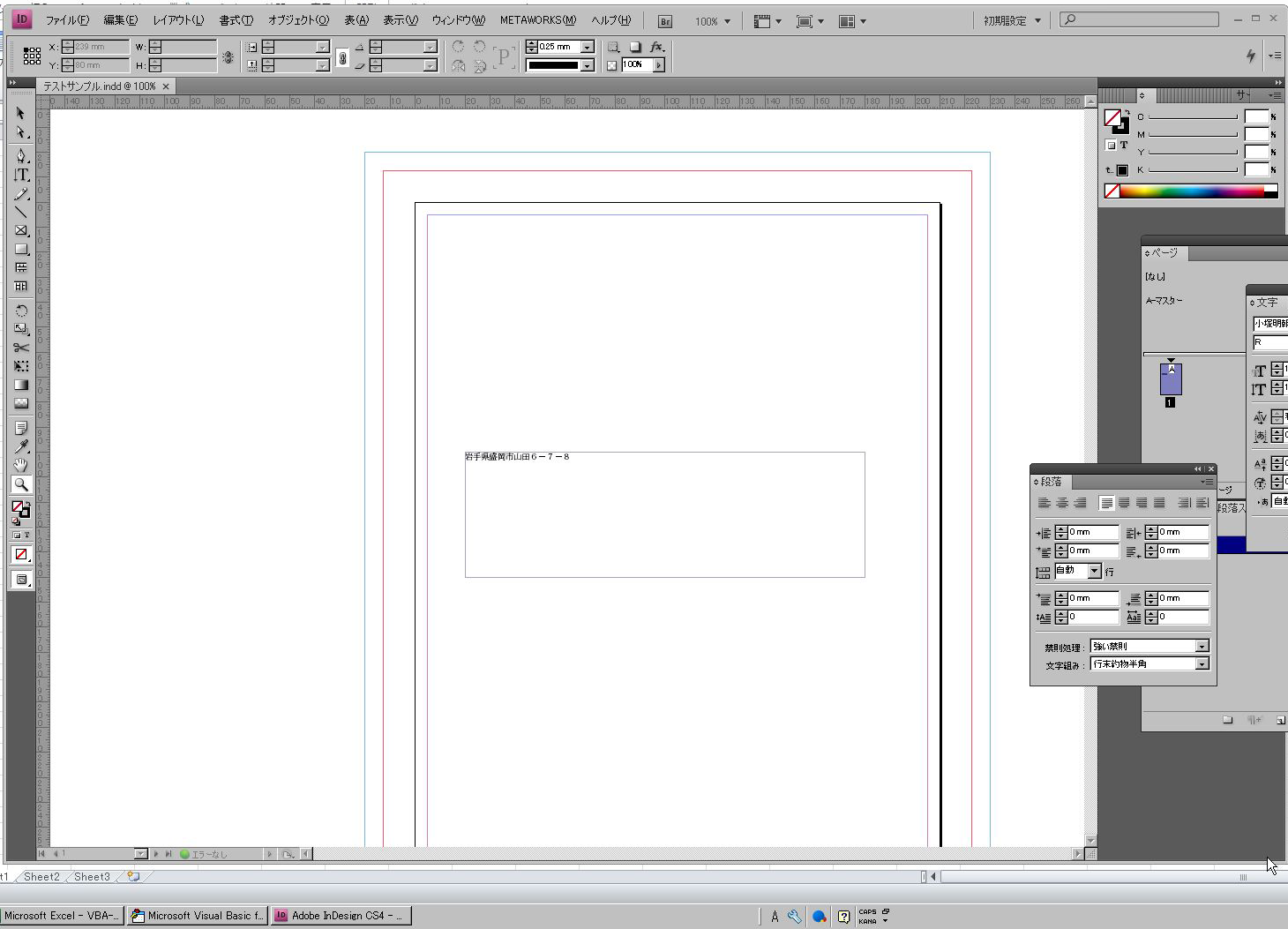Open the stroke style dropdown
1288x929 pixels.
pos(588,65)
